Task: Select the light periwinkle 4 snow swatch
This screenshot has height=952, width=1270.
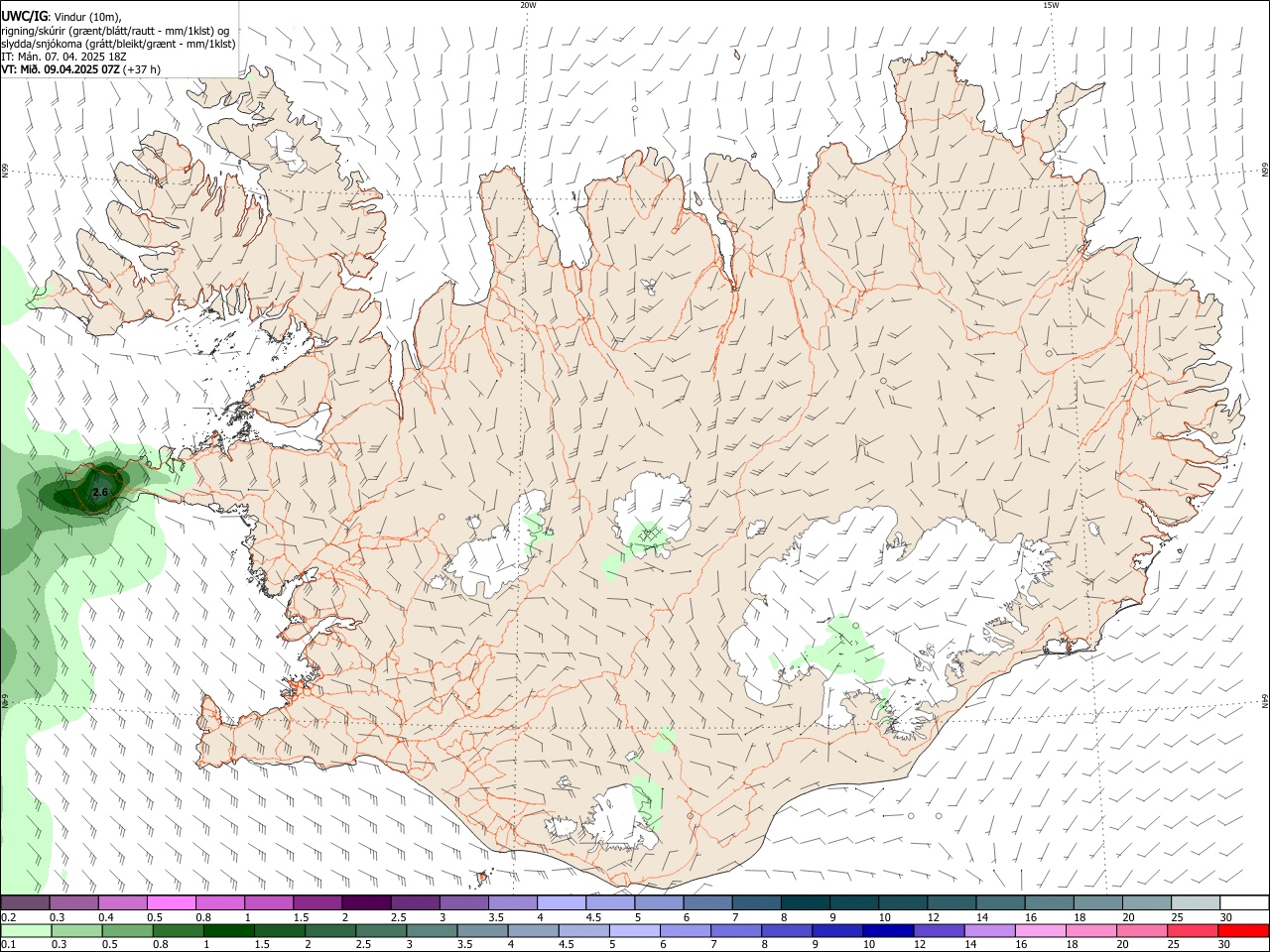Action: [562, 902]
